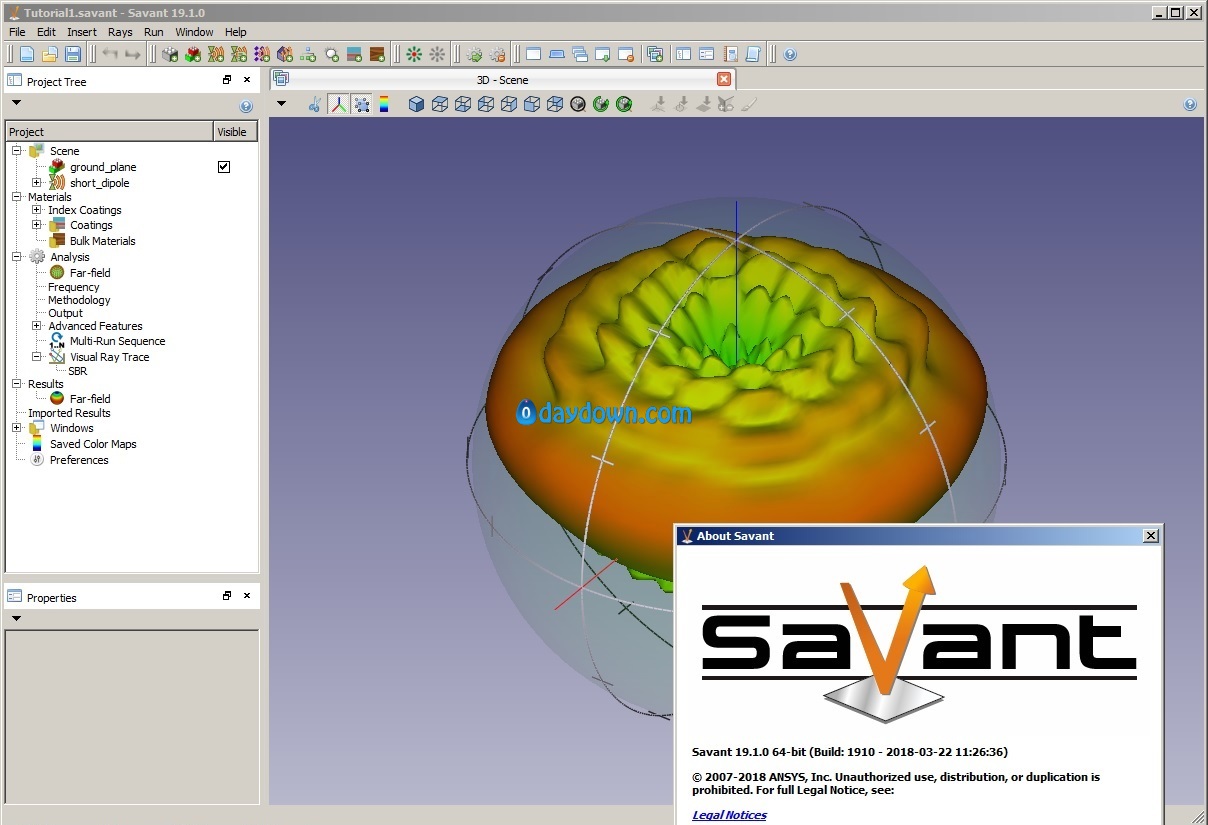This screenshot has width=1208, height=825.
Task: Select Saved Color Maps in the tree
Action: pos(93,444)
